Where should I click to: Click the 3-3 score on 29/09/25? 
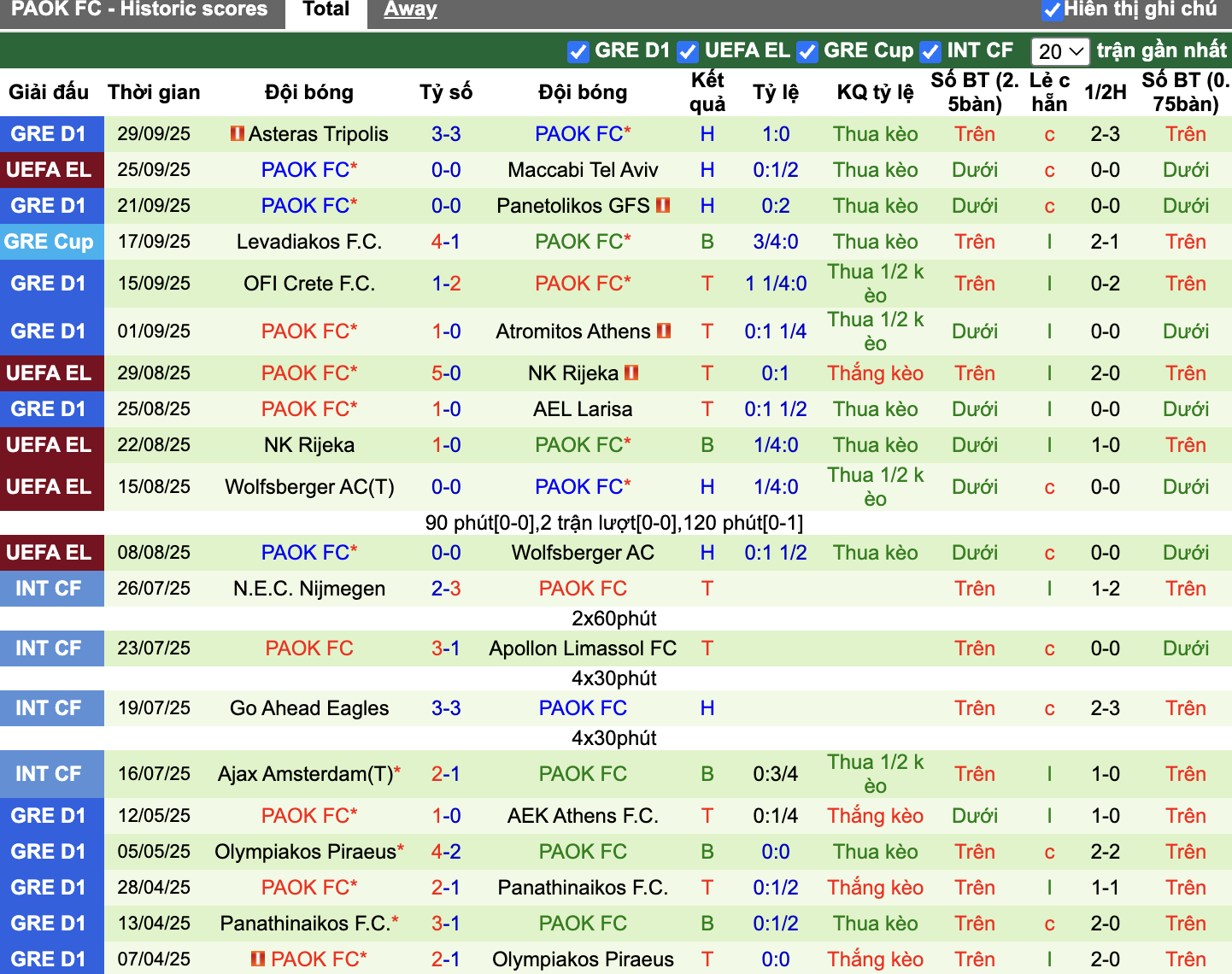(x=446, y=134)
